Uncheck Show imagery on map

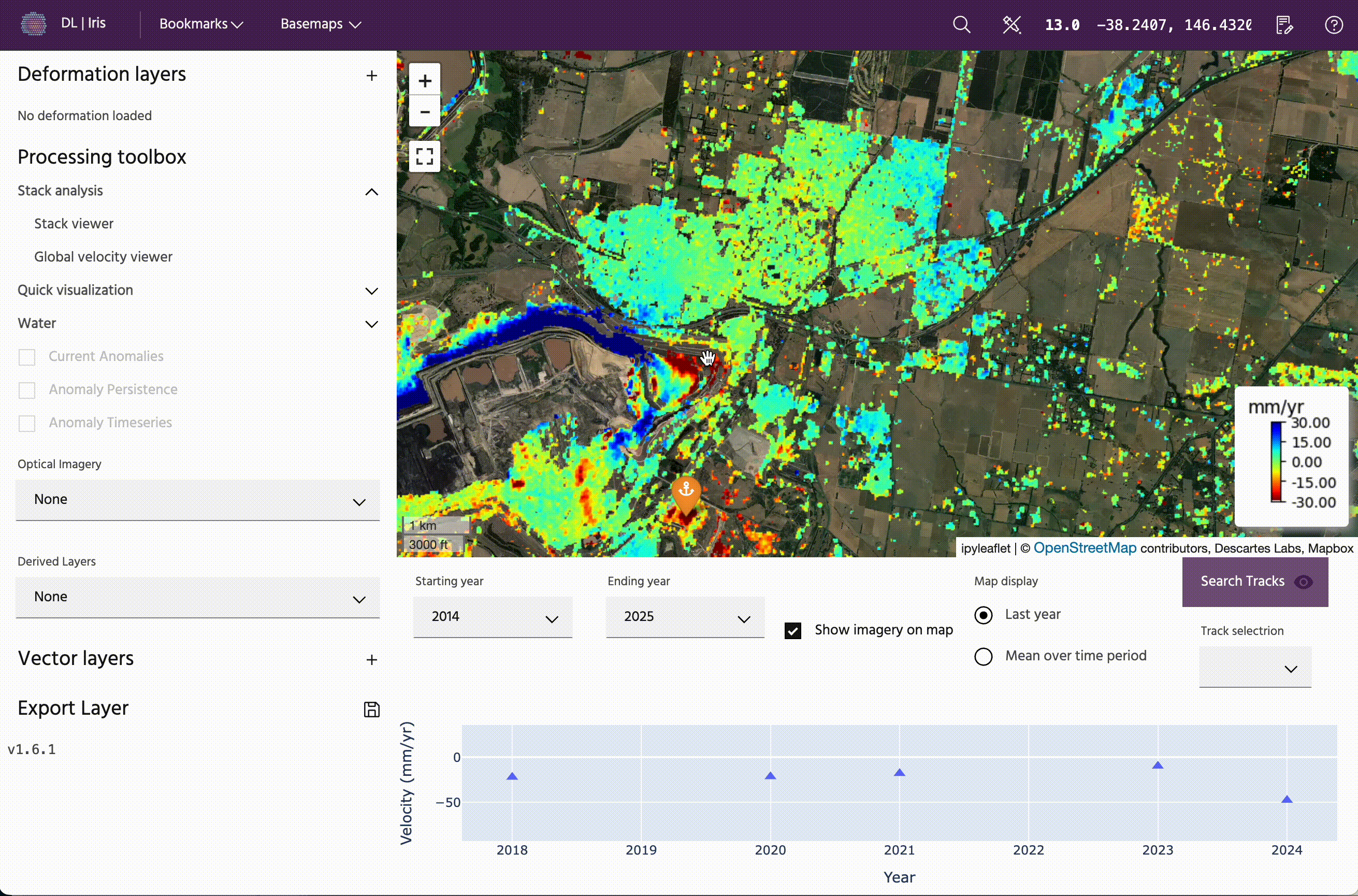[x=792, y=630]
